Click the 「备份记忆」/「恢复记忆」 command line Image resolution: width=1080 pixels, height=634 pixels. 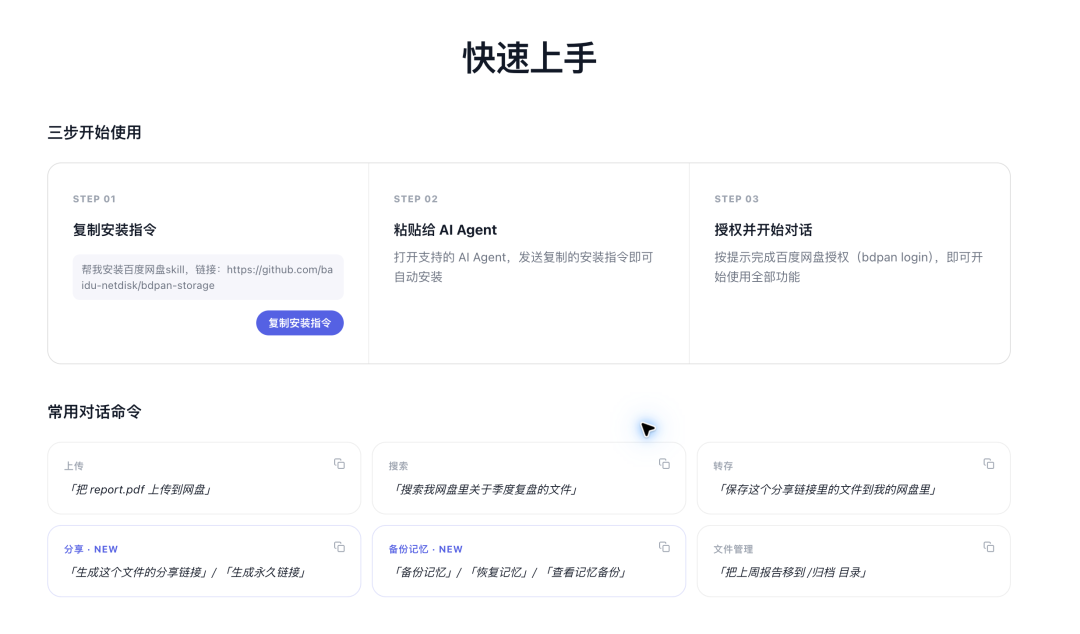pos(509,572)
